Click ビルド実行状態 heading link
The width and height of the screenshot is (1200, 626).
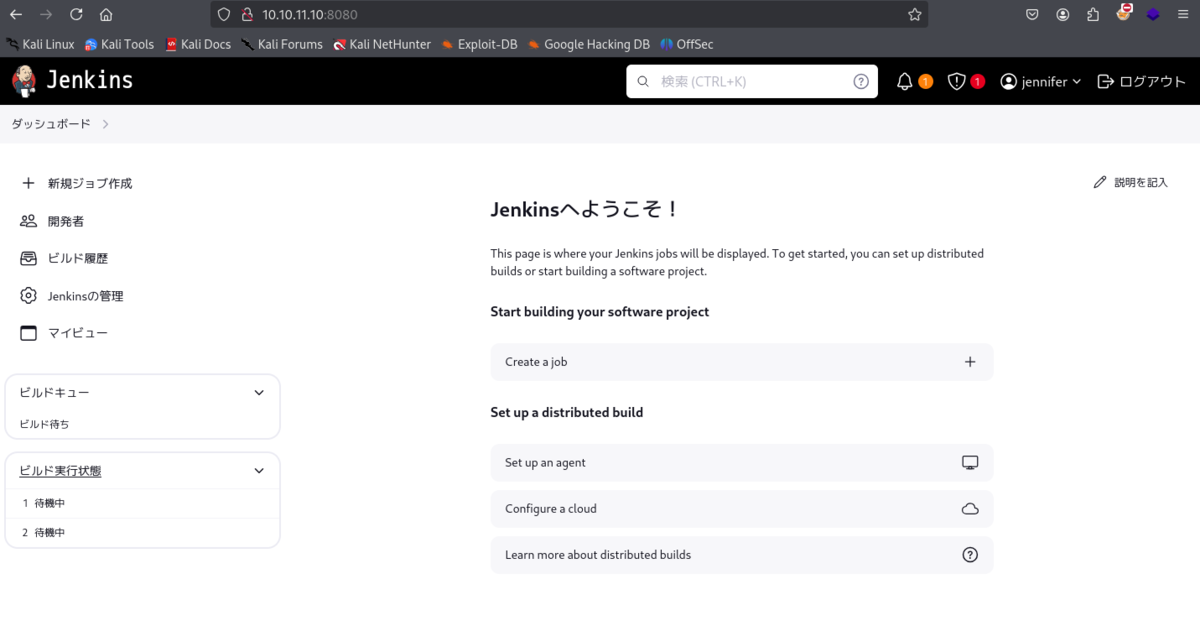pyautogui.click(x=60, y=471)
